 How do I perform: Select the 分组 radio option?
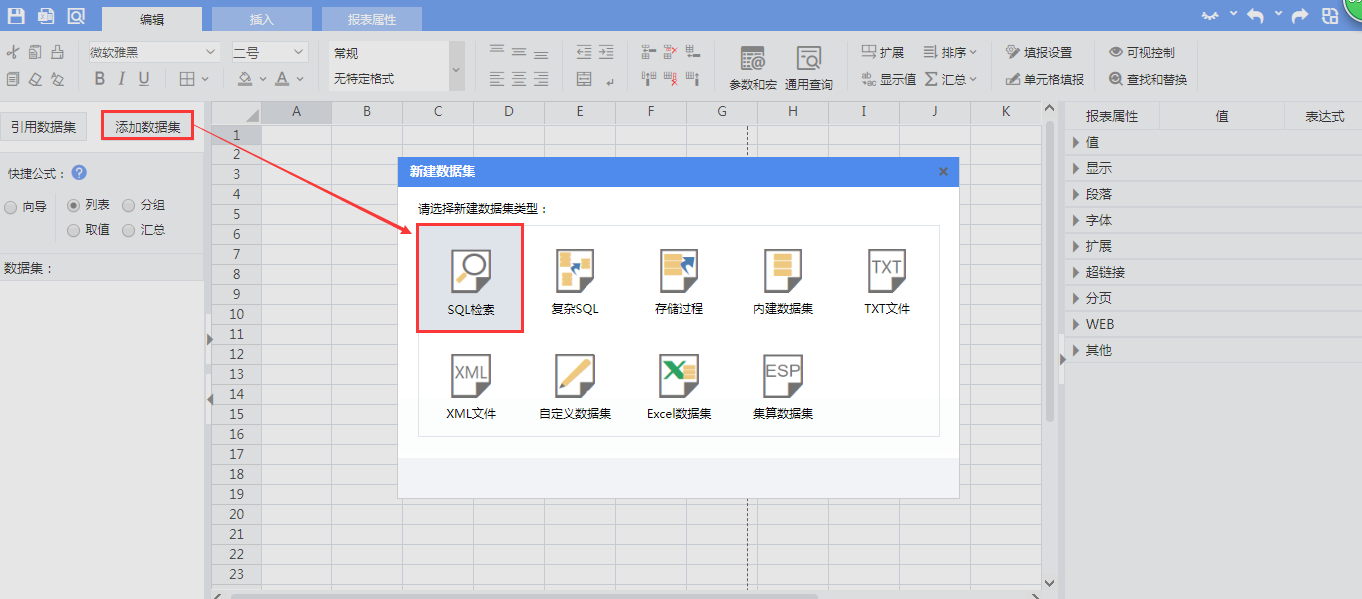(x=129, y=205)
